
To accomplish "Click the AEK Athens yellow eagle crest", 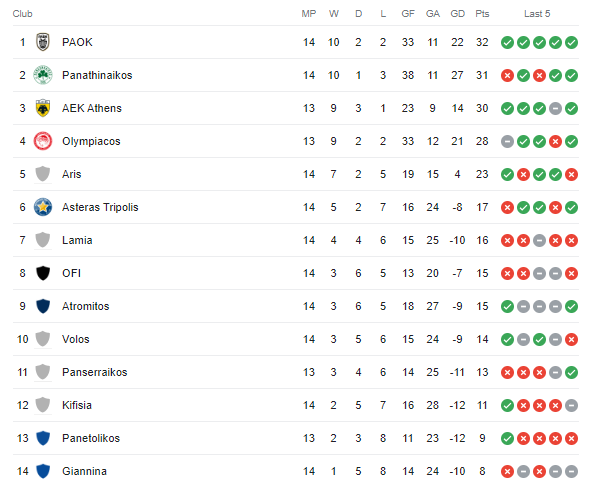I will click(43, 108).
